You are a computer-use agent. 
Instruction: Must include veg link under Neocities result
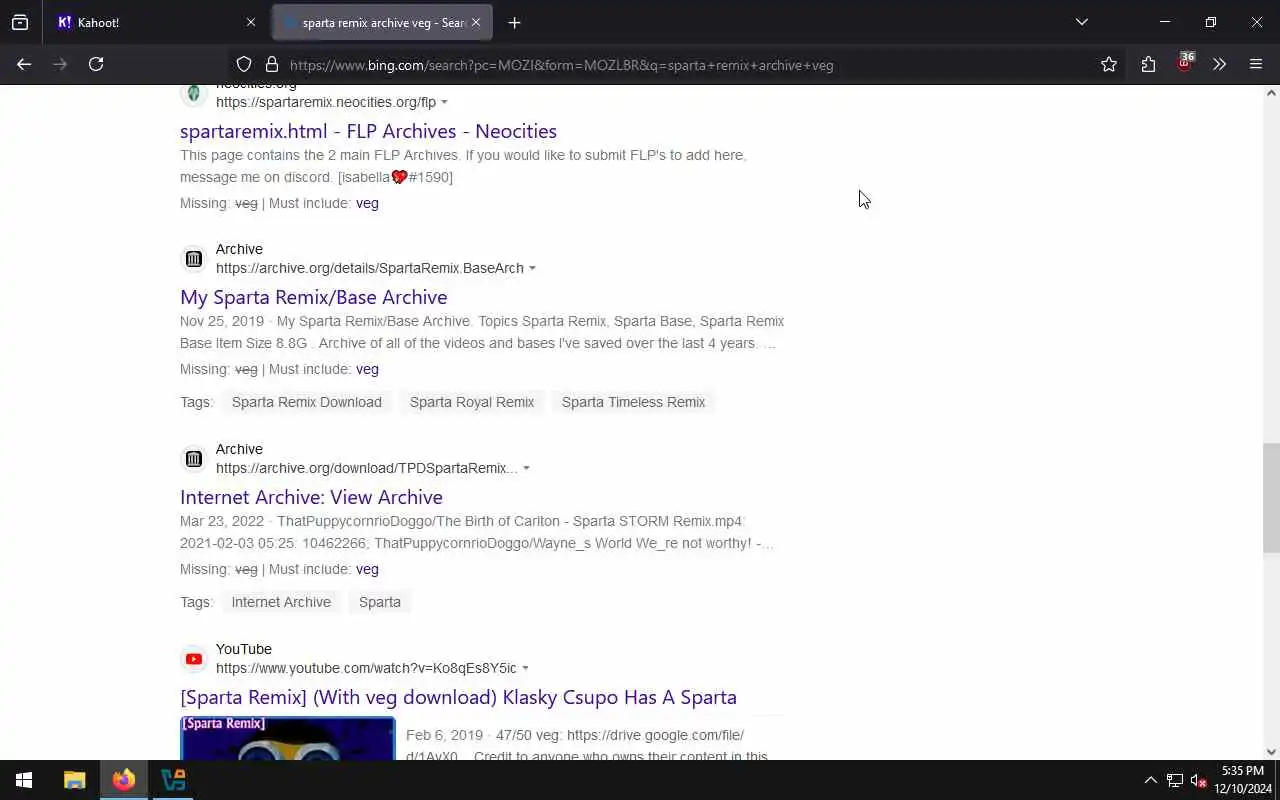click(x=367, y=203)
